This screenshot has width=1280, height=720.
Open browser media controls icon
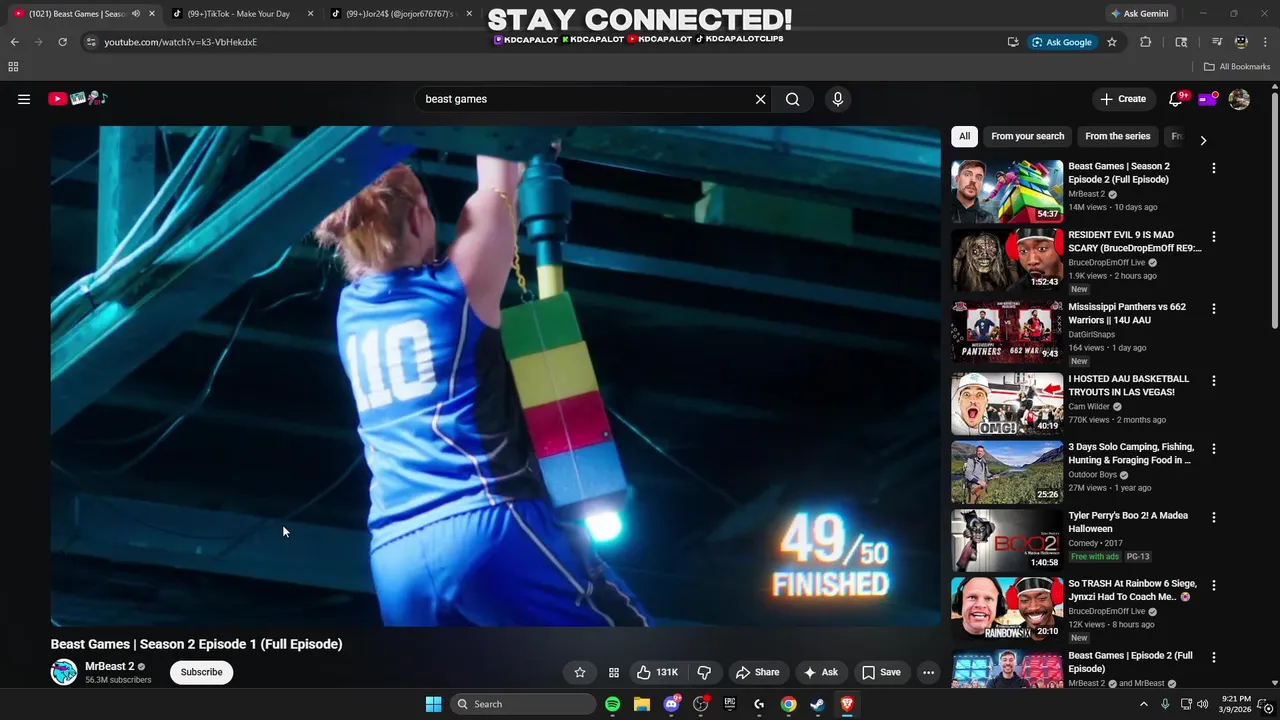[x=1217, y=42]
